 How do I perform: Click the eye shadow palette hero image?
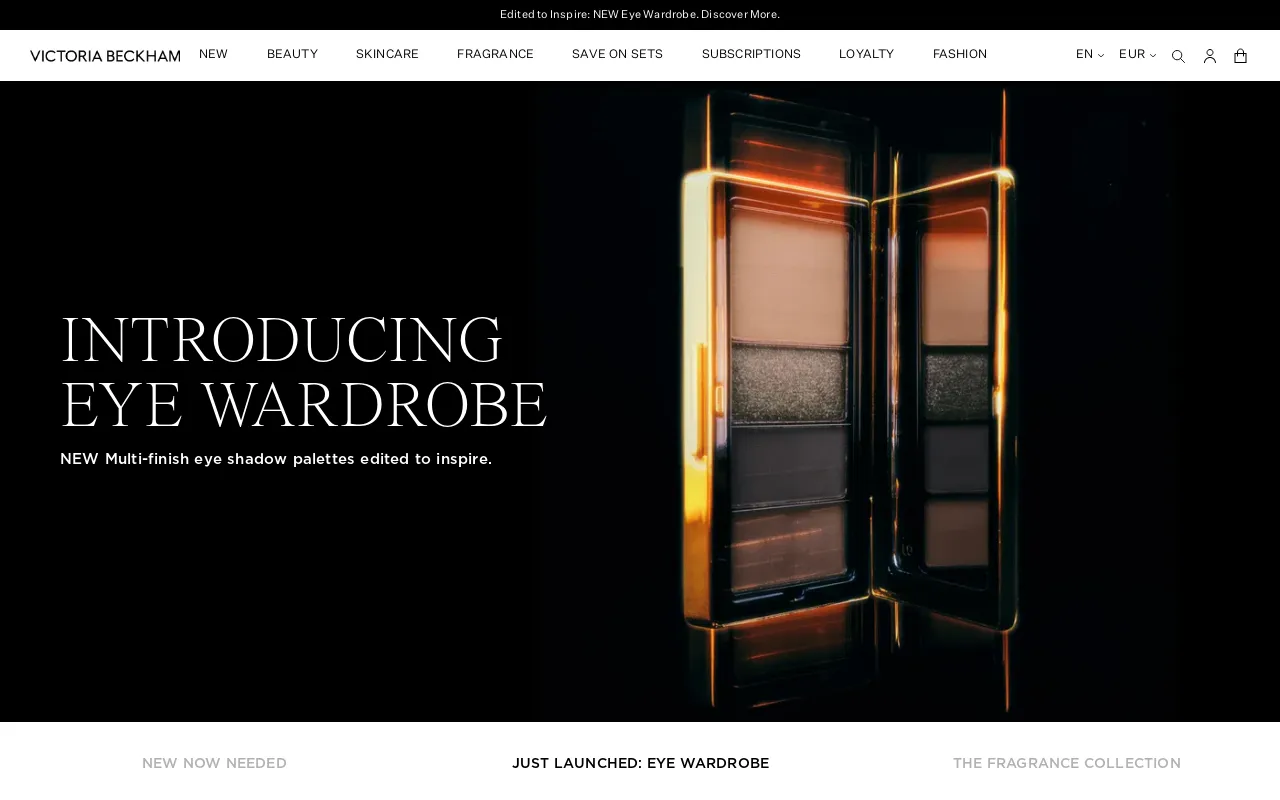pos(850,400)
